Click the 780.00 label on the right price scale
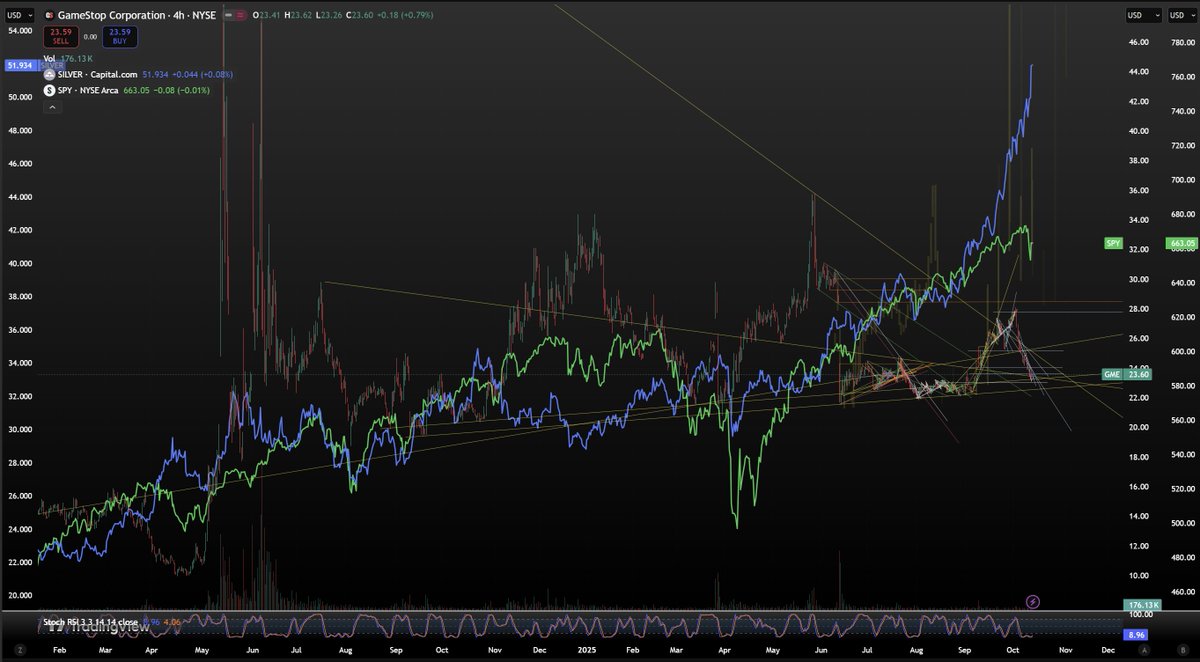The height and width of the screenshot is (662, 1200). pyautogui.click(x=1183, y=42)
